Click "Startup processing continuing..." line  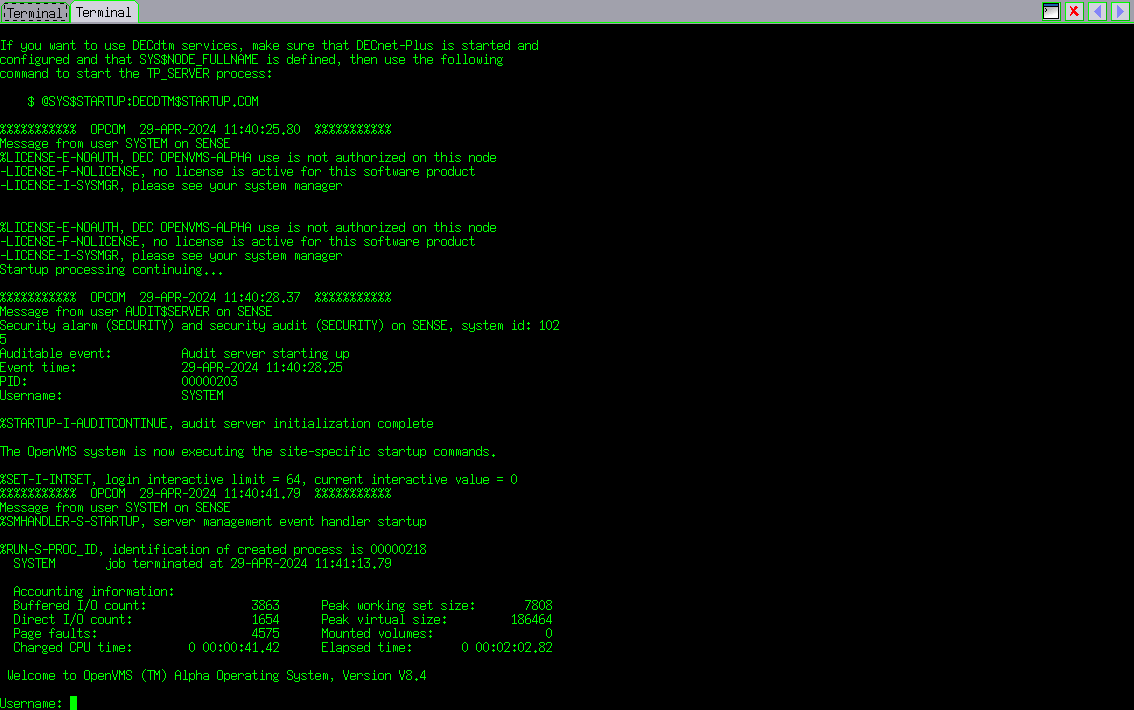click(111, 270)
